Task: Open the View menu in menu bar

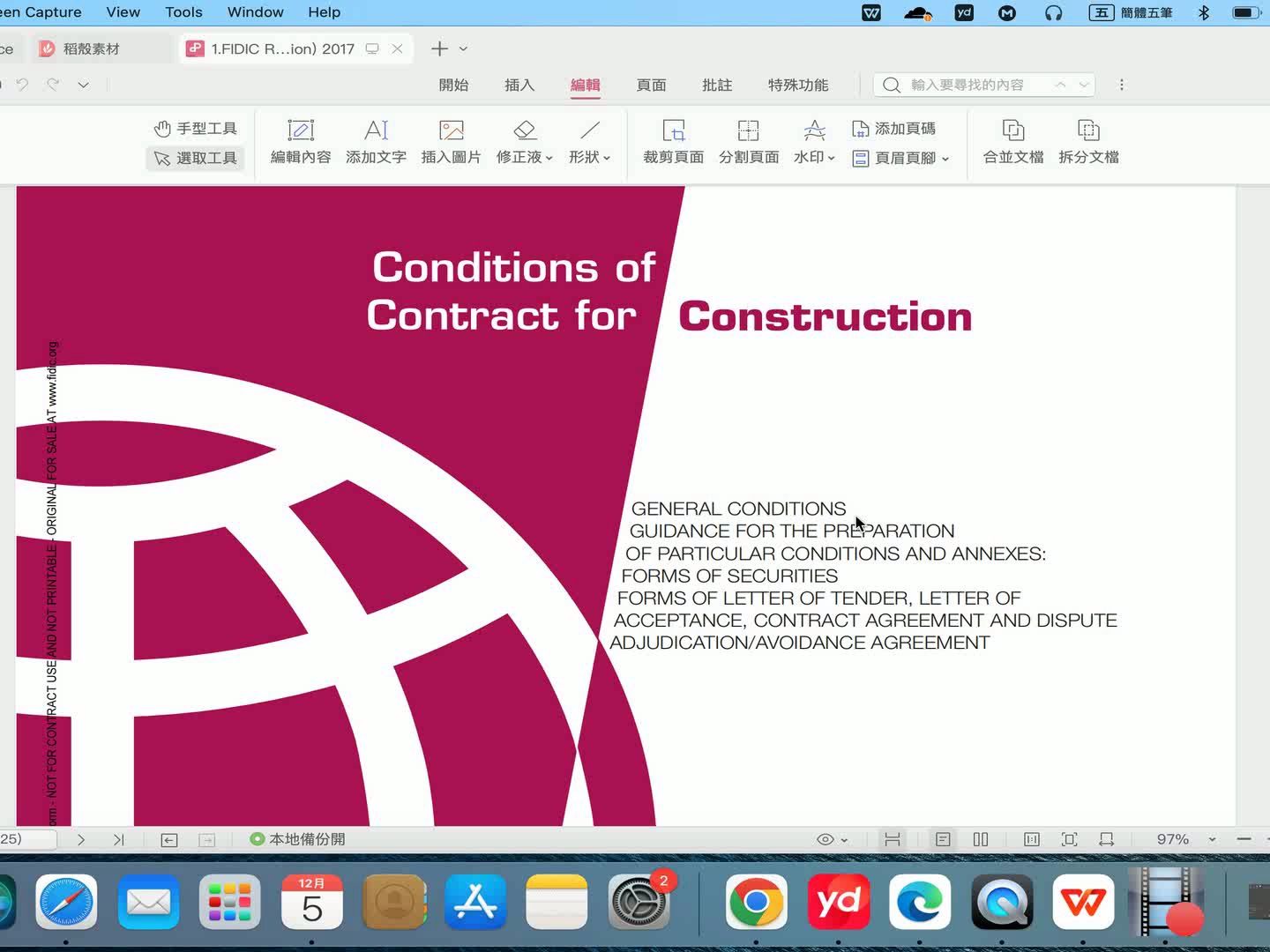Action: 123,12
